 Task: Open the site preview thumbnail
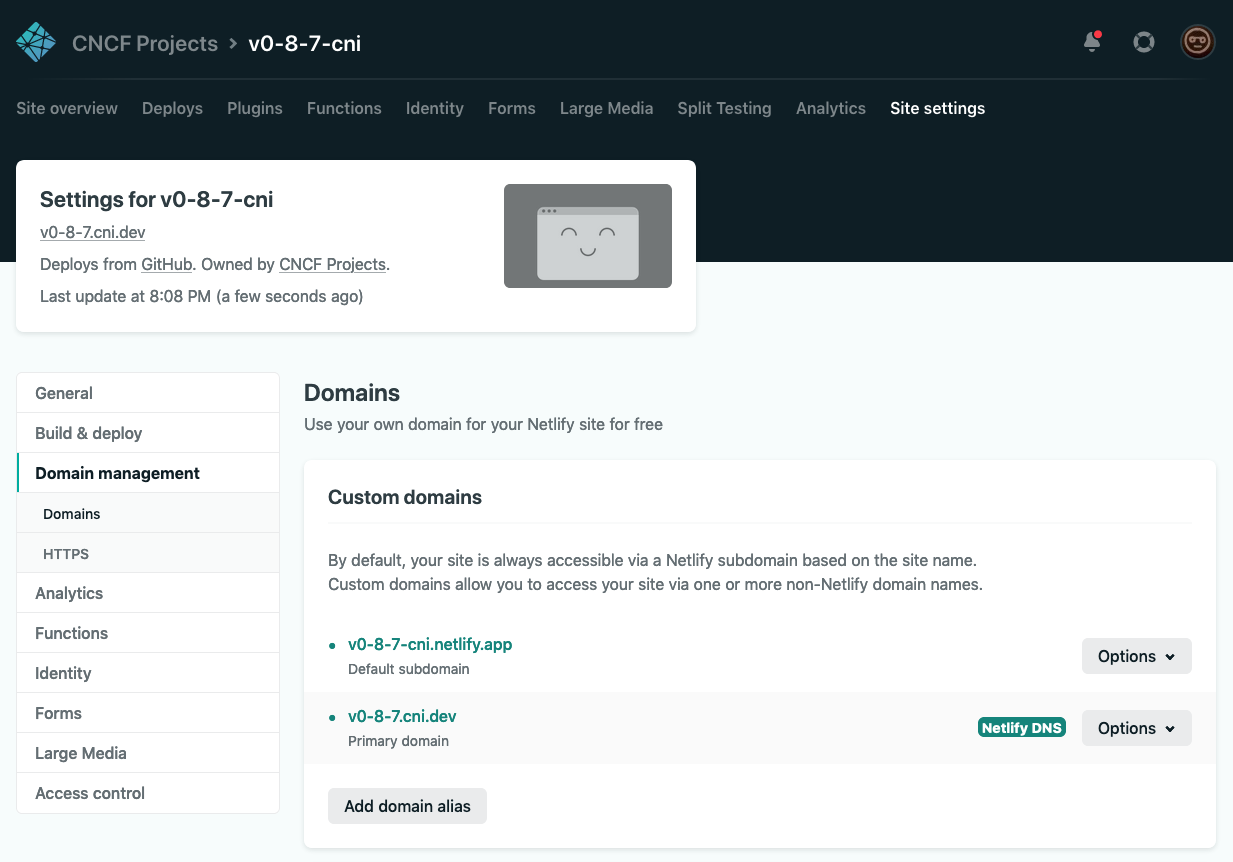pos(588,236)
